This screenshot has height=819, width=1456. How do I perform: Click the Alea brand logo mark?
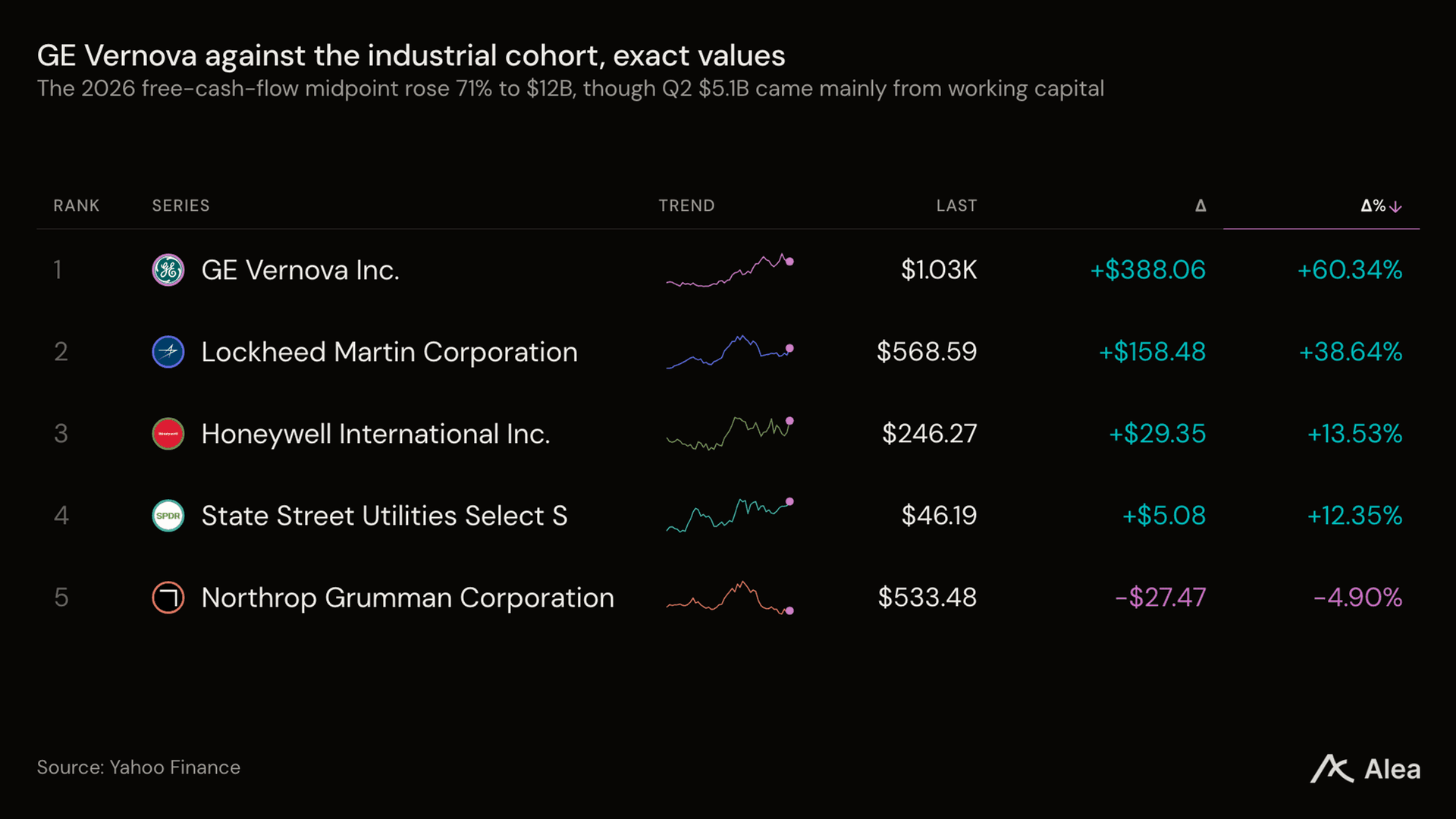(1332, 768)
